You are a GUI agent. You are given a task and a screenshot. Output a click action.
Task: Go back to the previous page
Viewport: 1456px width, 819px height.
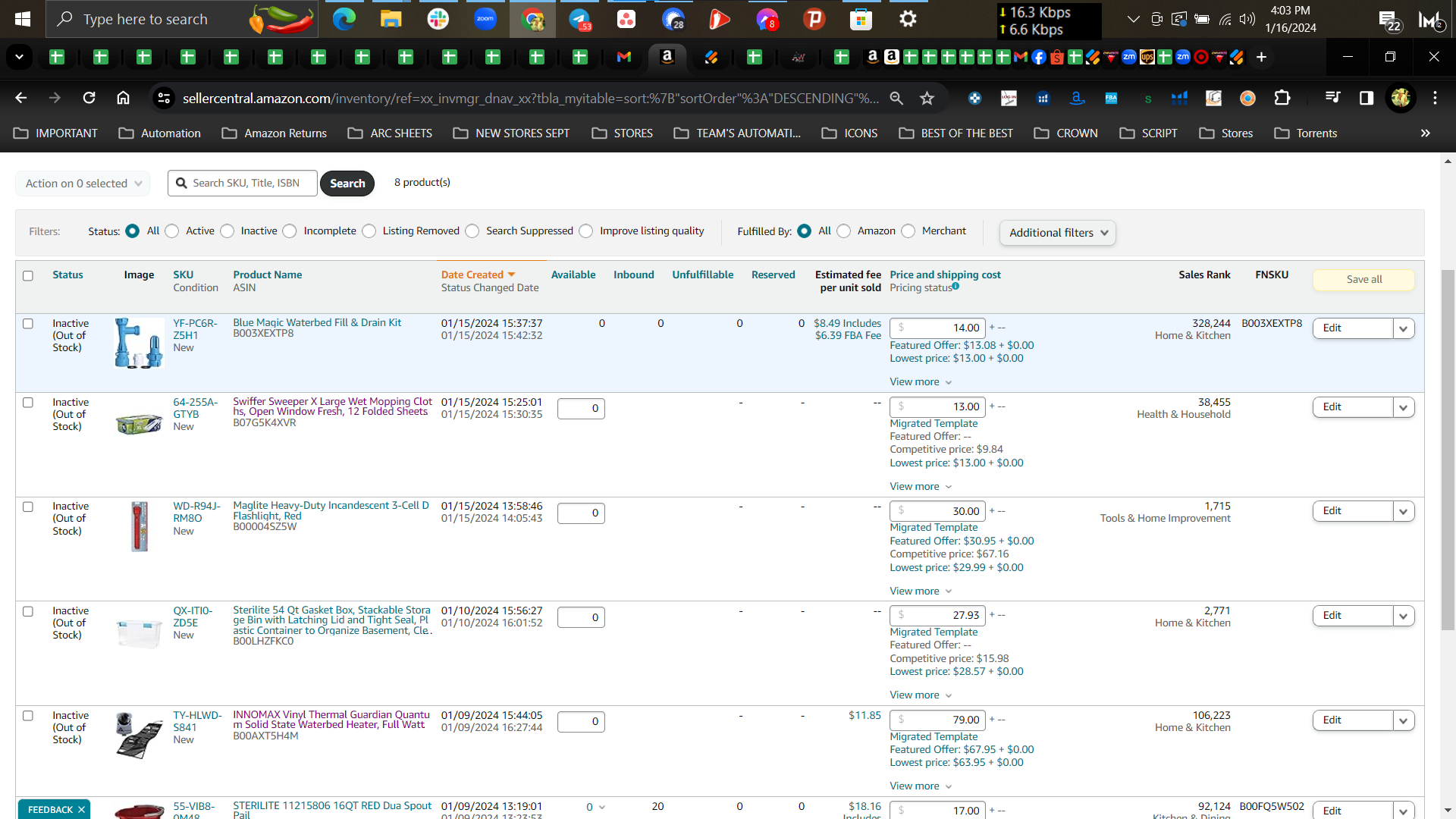coord(20,98)
